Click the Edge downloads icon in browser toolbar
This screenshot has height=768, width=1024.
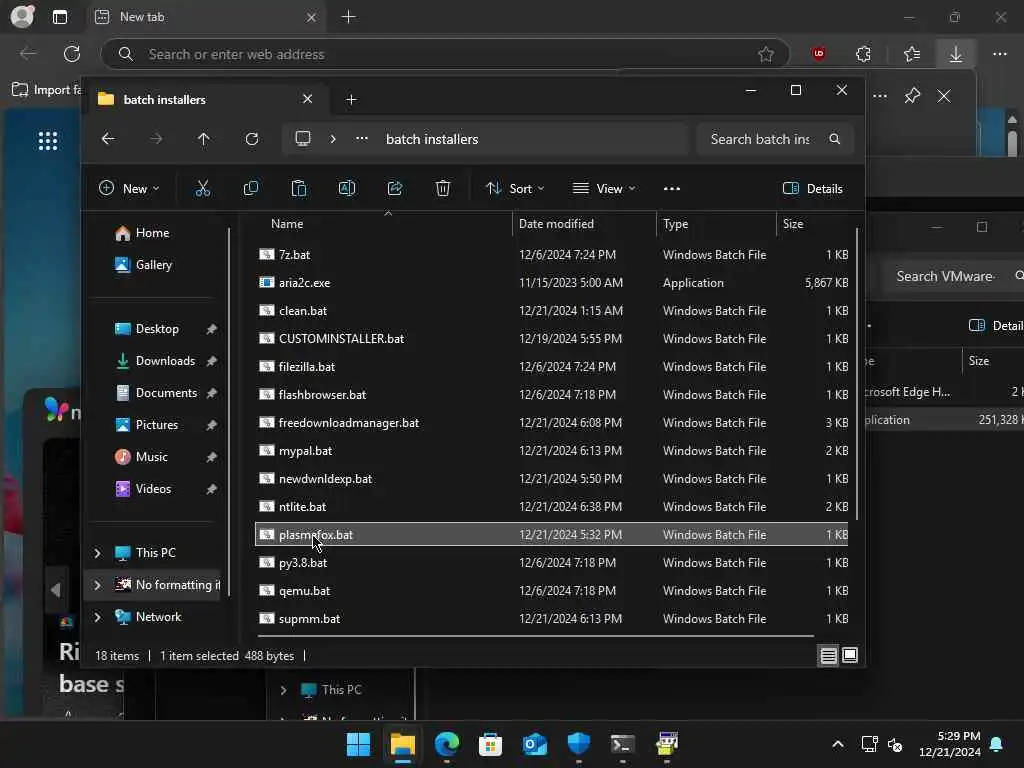point(955,54)
